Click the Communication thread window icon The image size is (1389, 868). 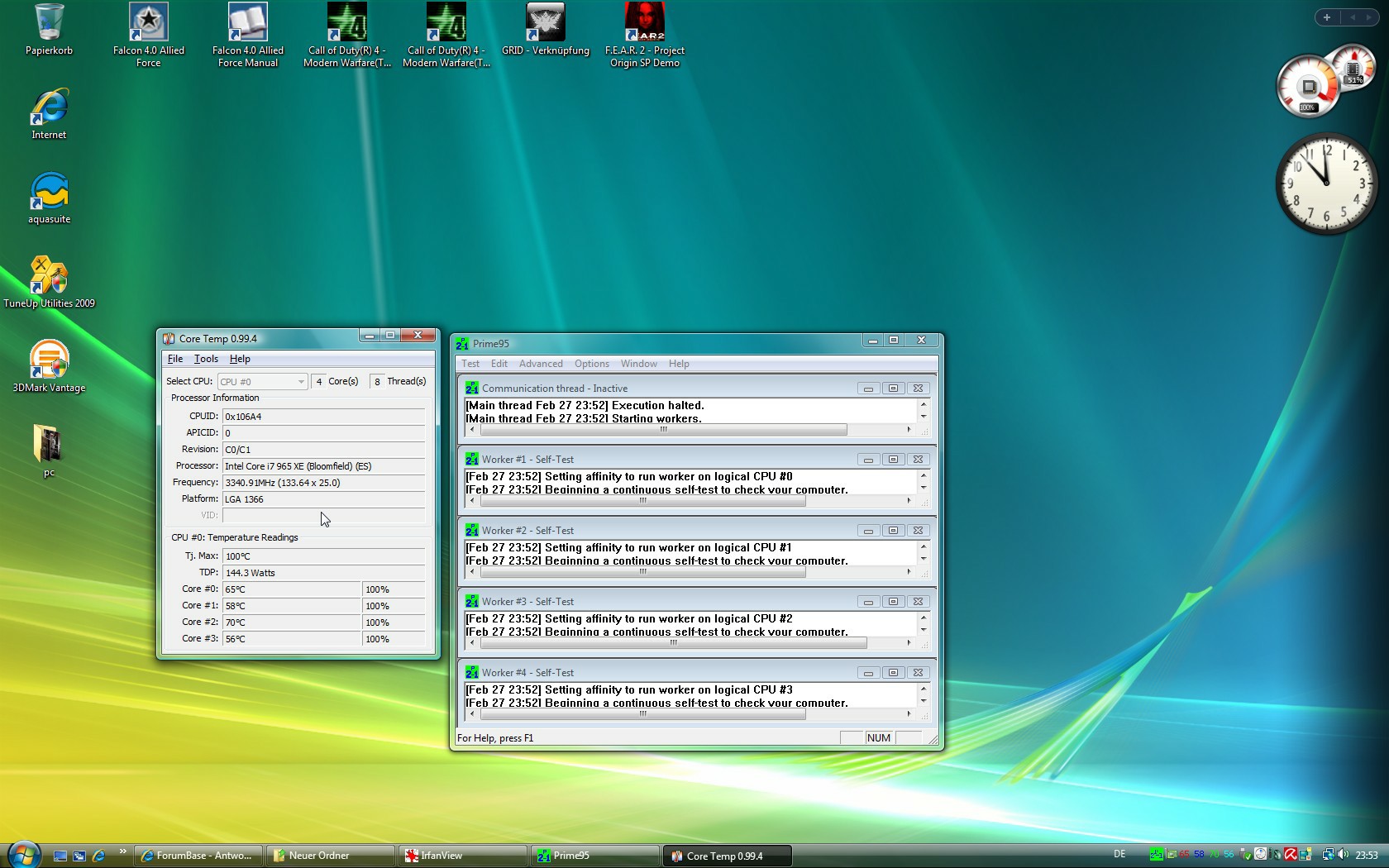(x=472, y=388)
